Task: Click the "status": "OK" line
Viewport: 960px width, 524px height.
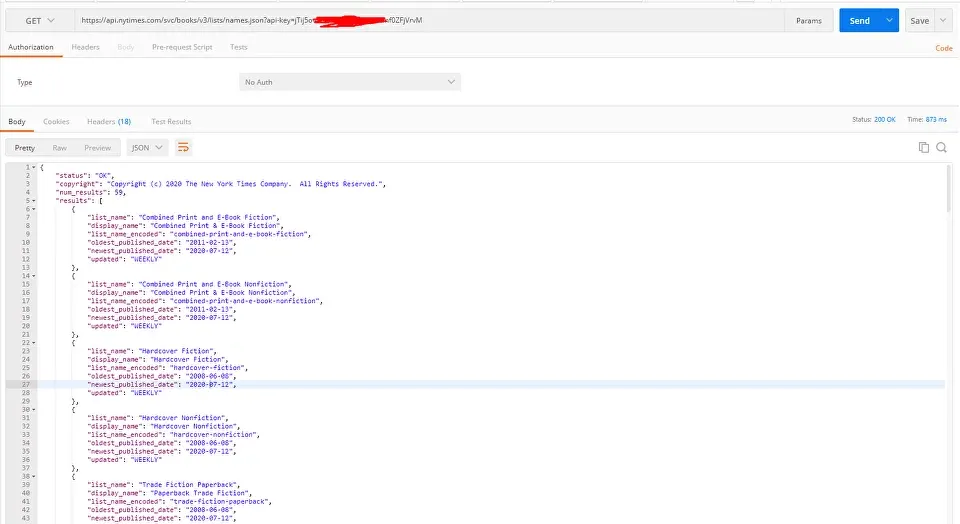Action: point(84,176)
